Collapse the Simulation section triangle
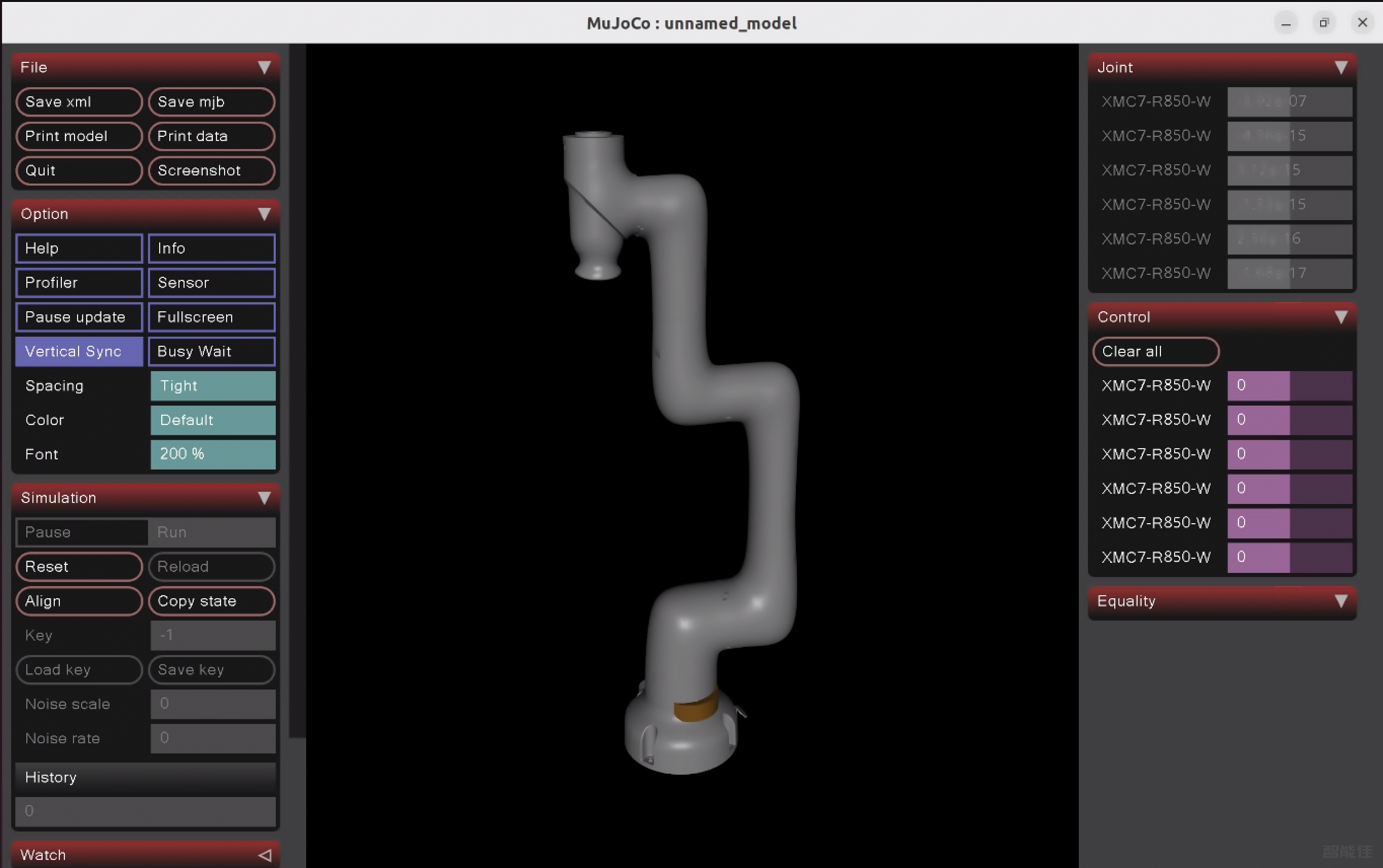The height and width of the screenshot is (868, 1383). 264,498
